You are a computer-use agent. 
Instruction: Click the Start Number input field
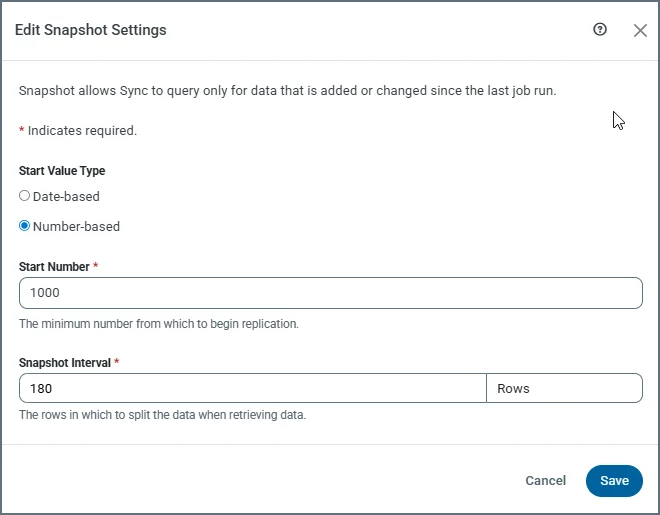[331, 293]
